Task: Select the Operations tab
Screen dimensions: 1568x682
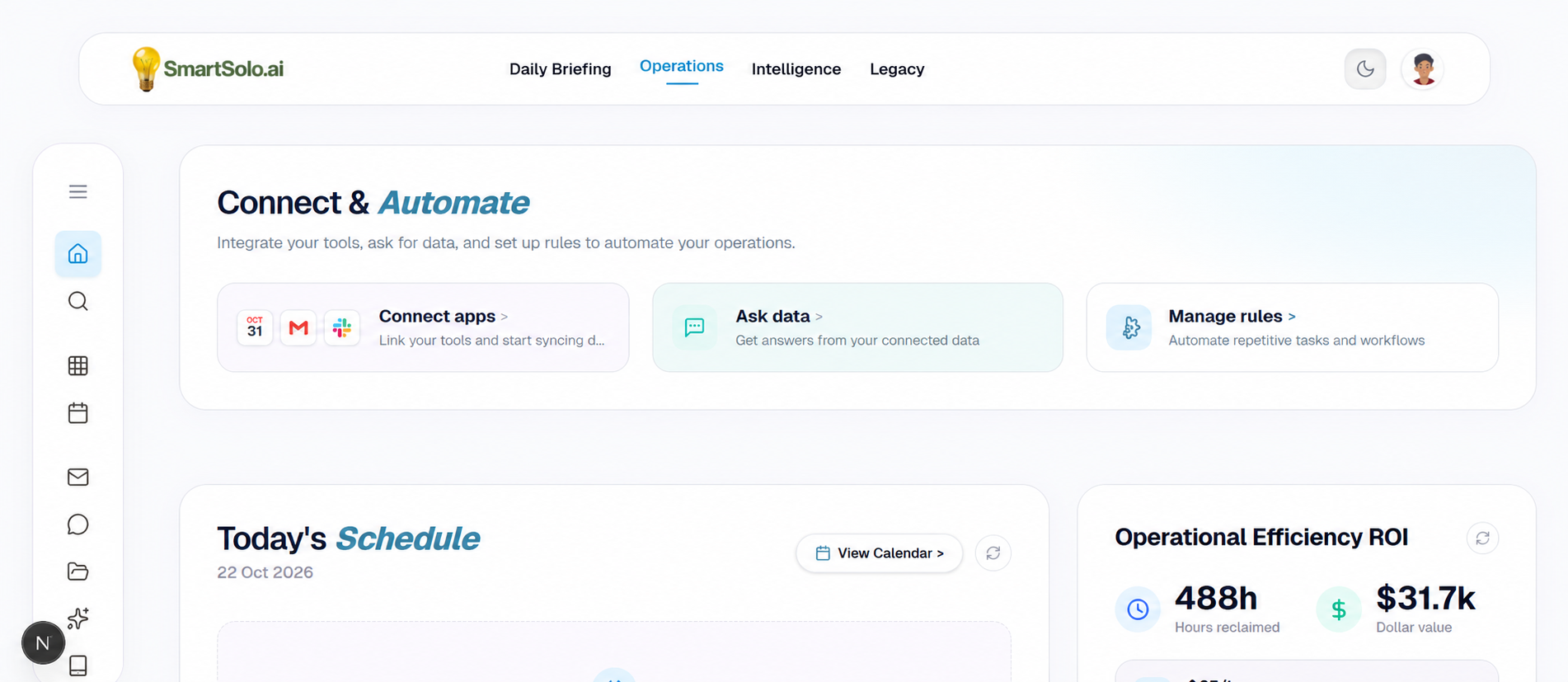Action: click(x=682, y=66)
